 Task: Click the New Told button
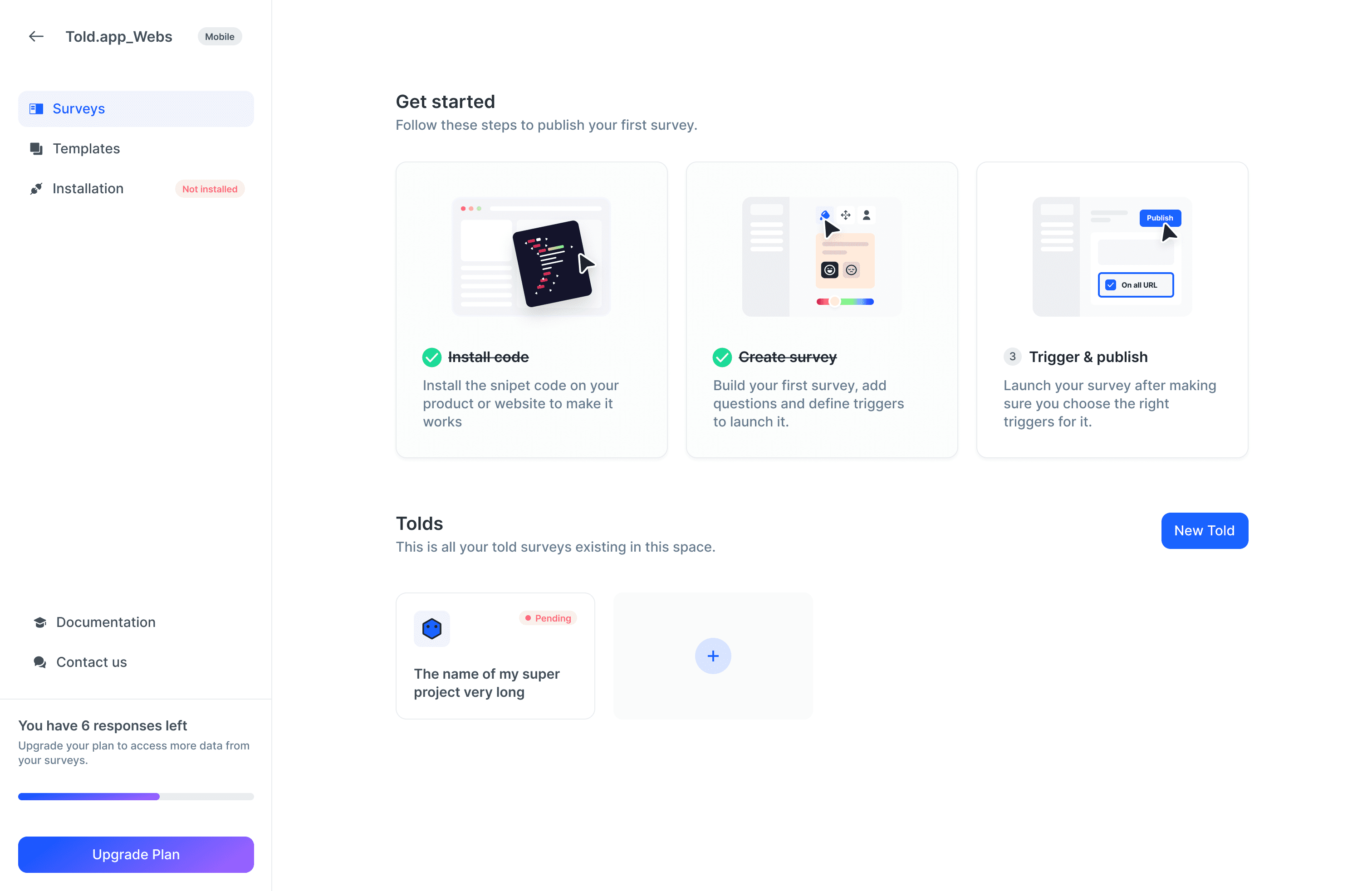click(x=1205, y=531)
